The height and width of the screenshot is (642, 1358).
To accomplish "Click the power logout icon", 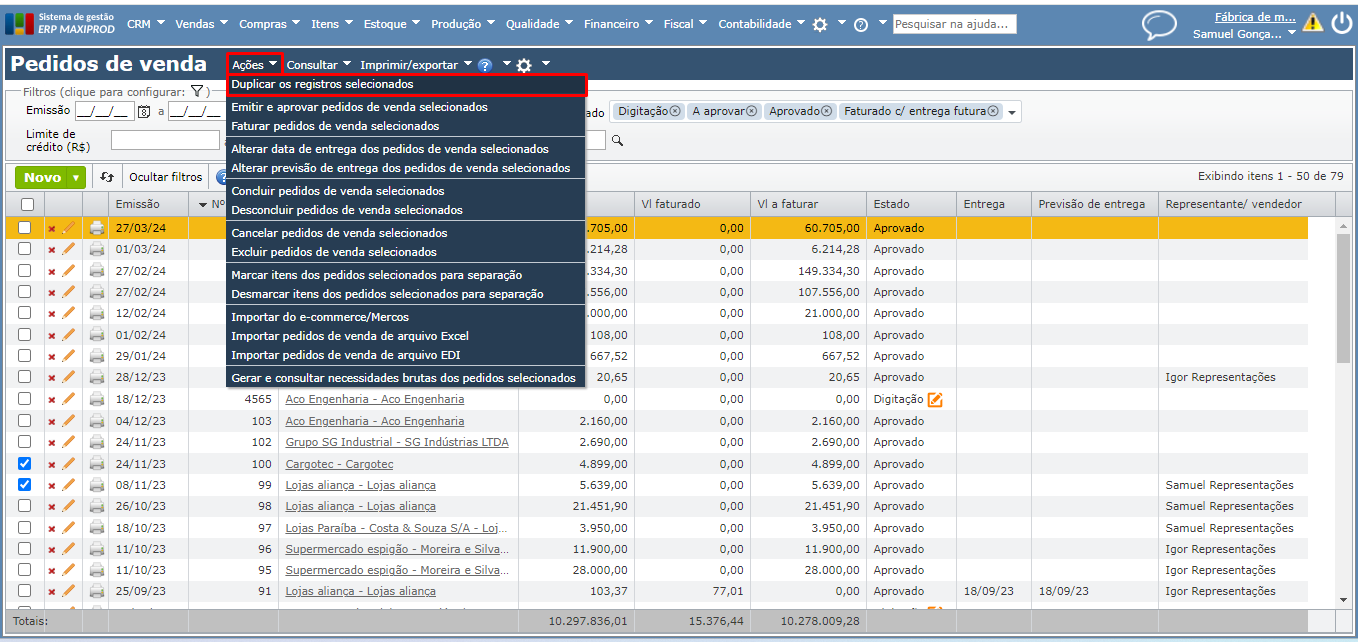I will point(1341,23).
